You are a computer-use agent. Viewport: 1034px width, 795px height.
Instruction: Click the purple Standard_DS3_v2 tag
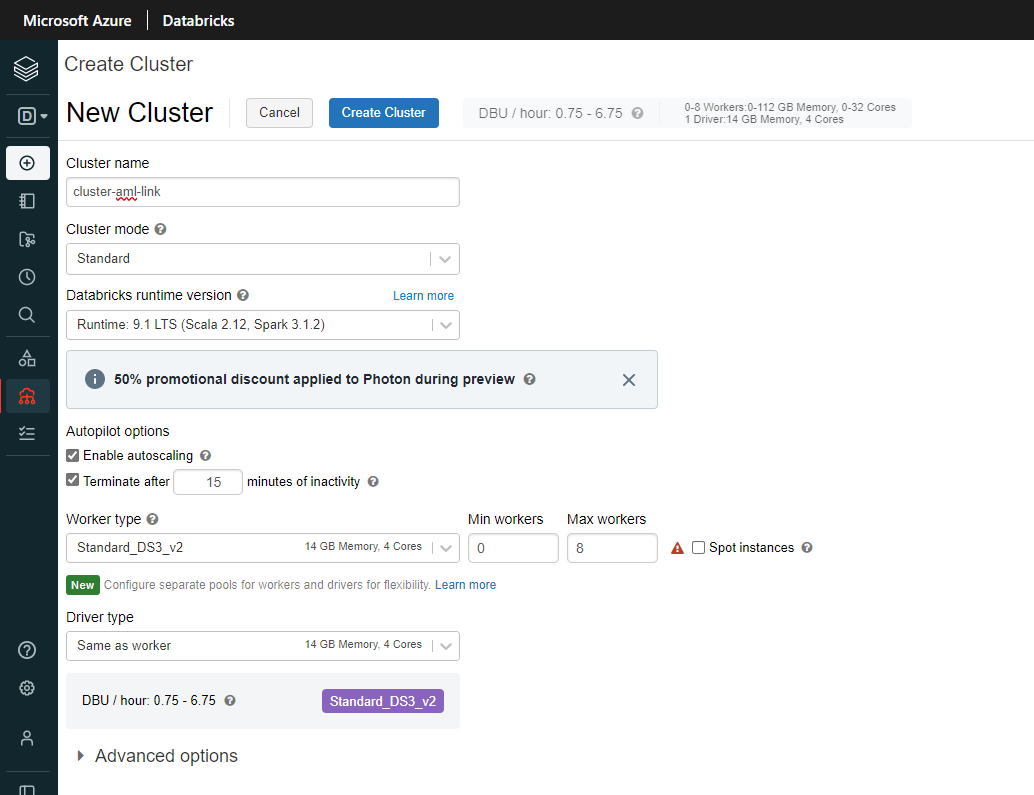(x=382, y=701)
